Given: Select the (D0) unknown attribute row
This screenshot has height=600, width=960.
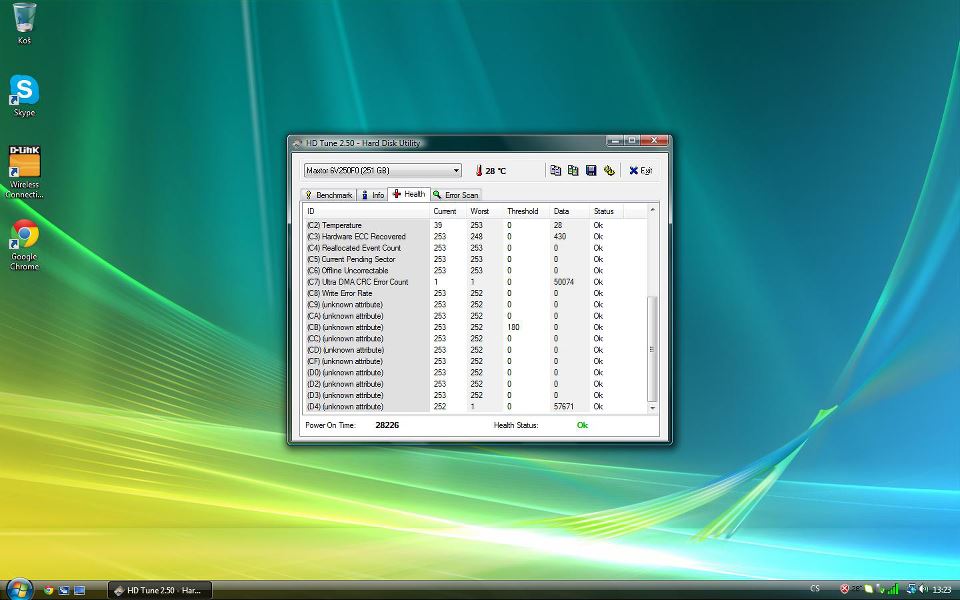Looking at the screenshot, I should [x=475, y=372].
